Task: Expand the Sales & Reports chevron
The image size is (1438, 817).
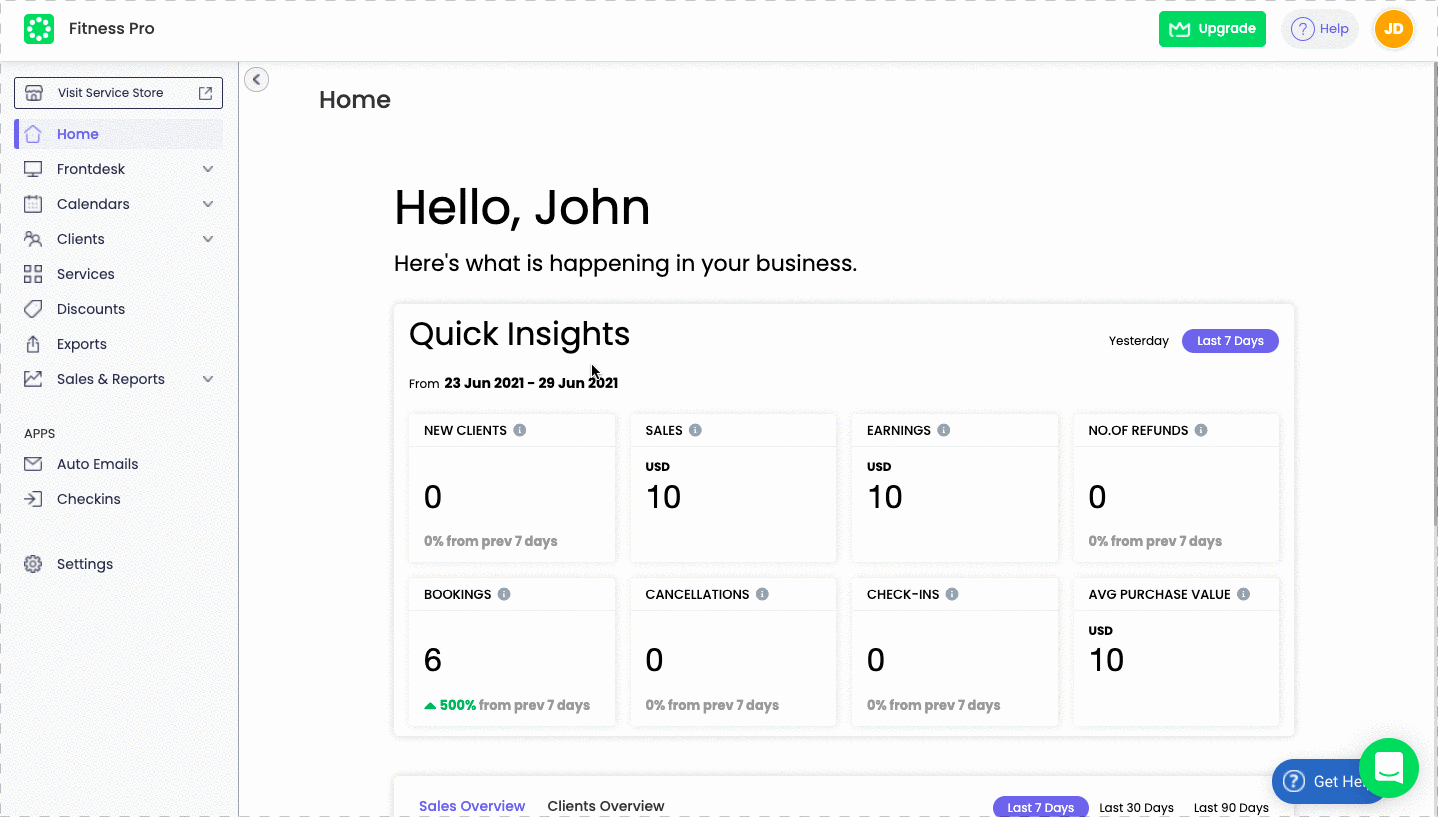Action: [x=208, y=379]
